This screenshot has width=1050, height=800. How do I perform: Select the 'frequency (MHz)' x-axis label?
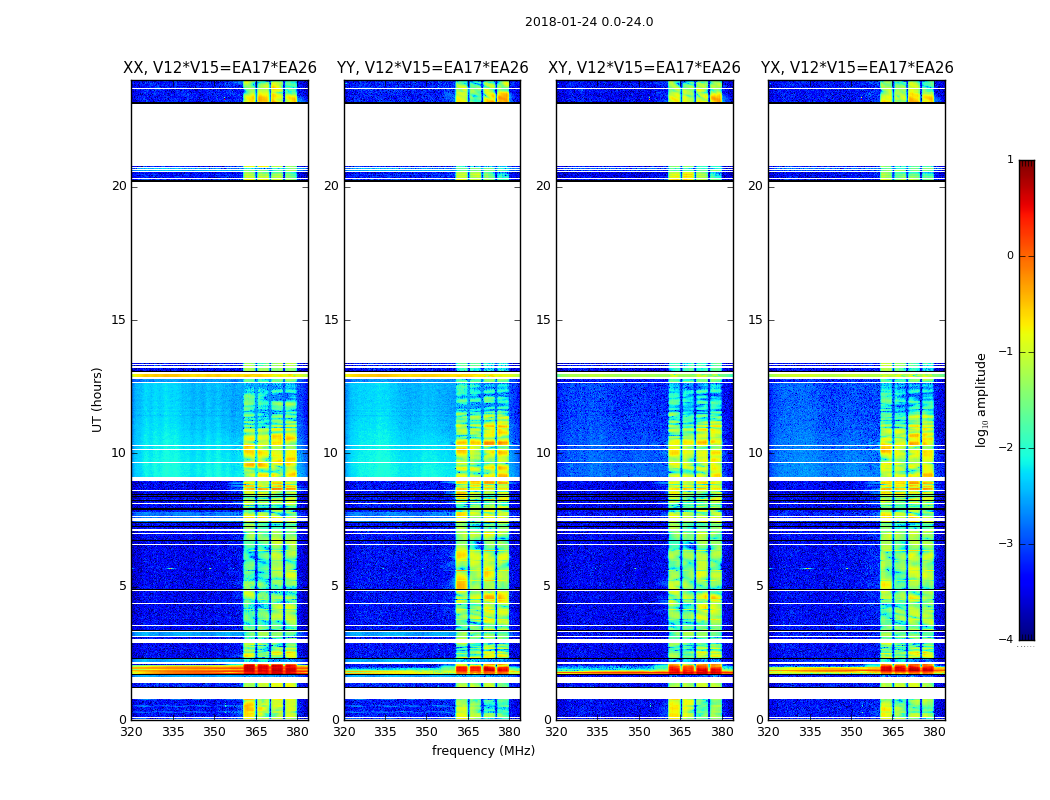[x=483, y=751]
